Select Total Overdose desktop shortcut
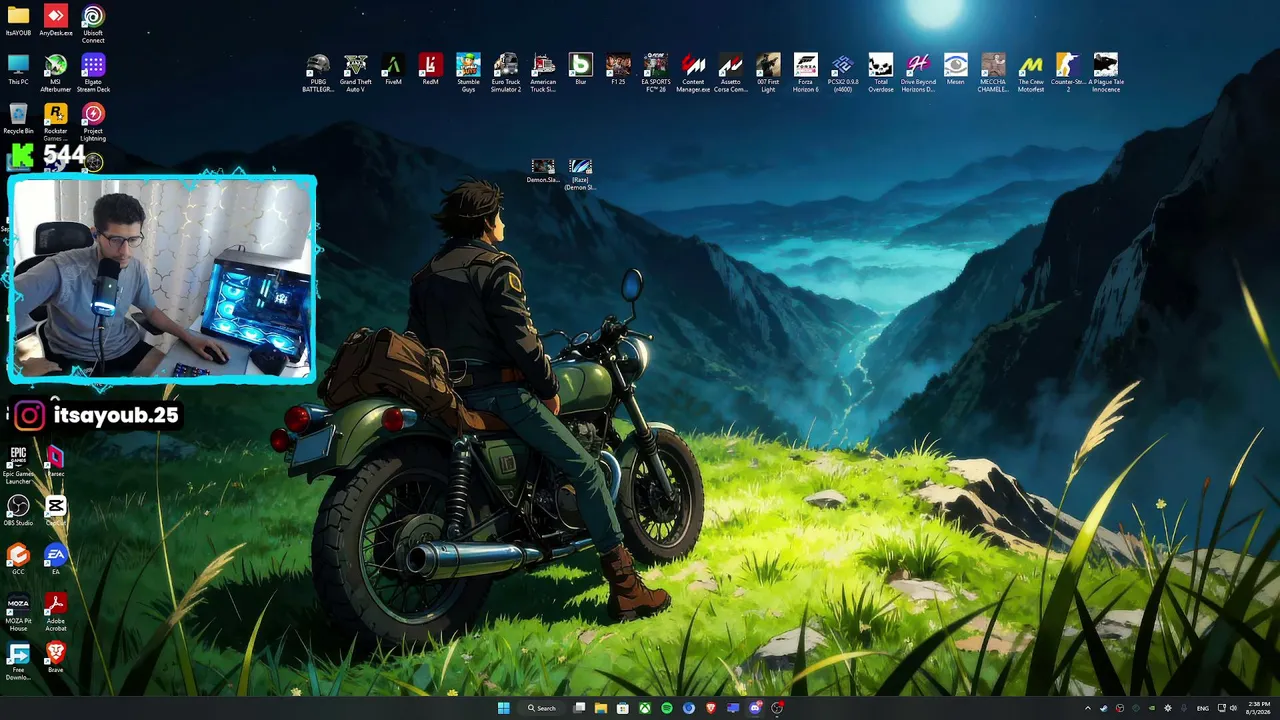The width and height of the screenshot is (1280, 720). 880,73
